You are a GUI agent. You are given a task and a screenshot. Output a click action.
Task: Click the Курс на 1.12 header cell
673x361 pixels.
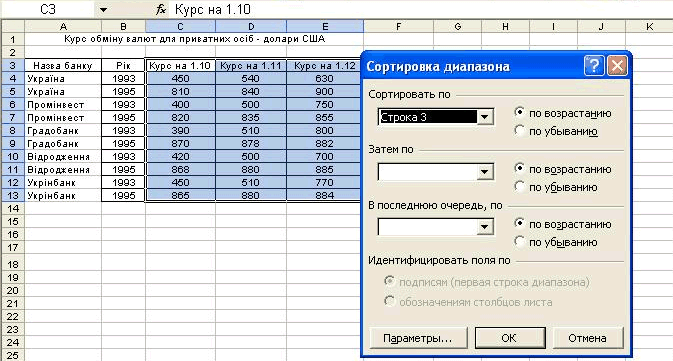(x=325, y=66)
